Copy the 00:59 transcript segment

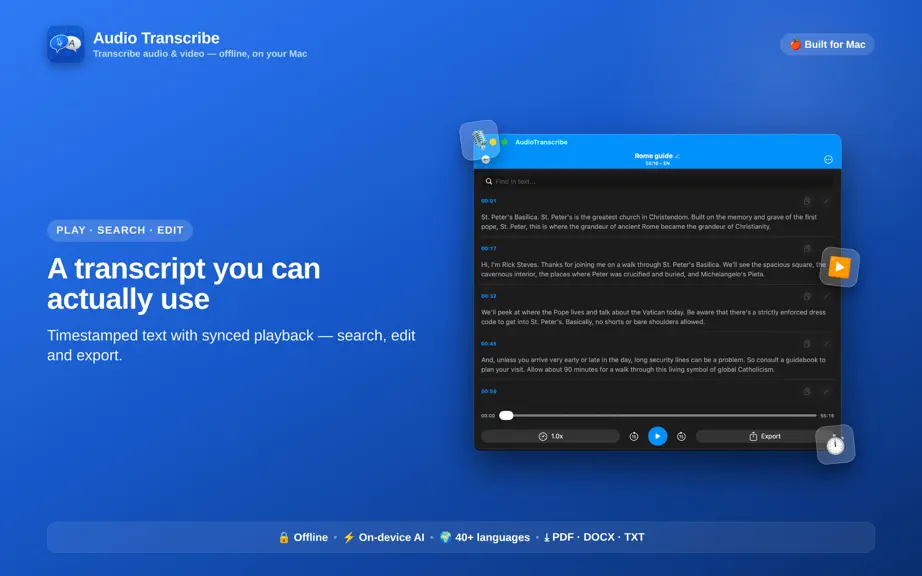(x=807, y=391)
